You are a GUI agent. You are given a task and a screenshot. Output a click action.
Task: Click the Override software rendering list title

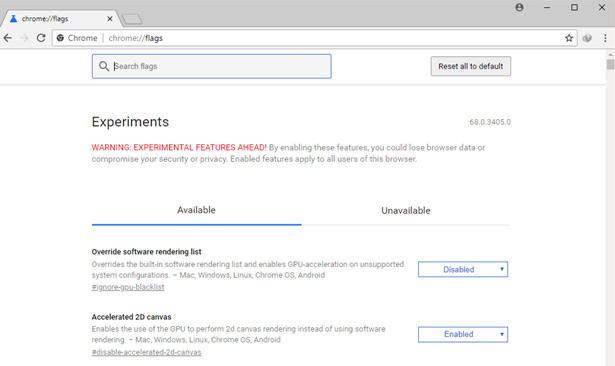coord(146,252)
